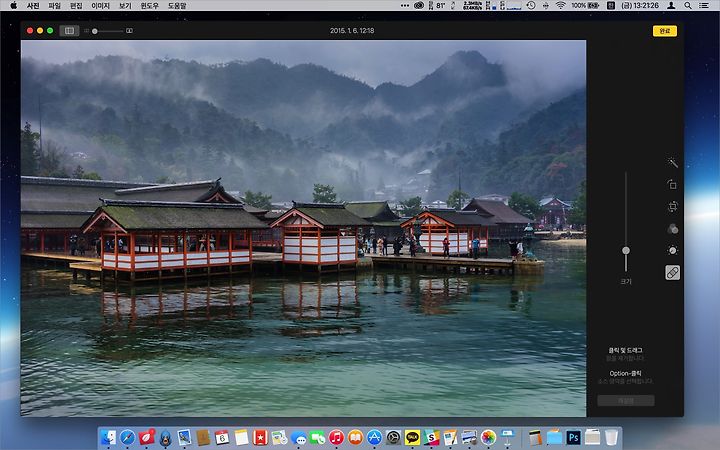The width and height of the screenshot is (720, 450).
Task: Open Messages from the Dock
Action: point(298,437)
